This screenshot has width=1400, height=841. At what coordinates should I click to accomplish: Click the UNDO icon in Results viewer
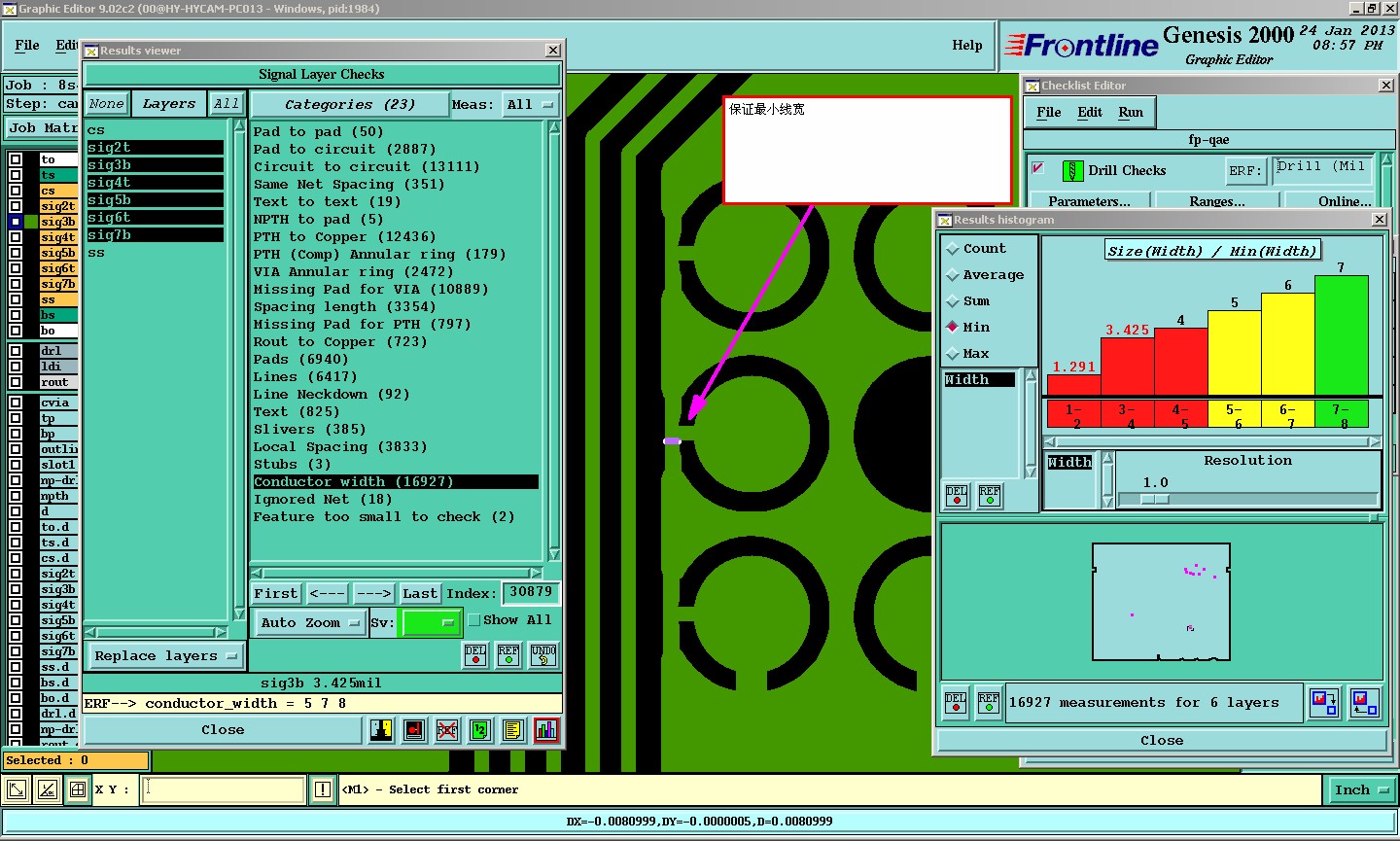click(543, 656)
